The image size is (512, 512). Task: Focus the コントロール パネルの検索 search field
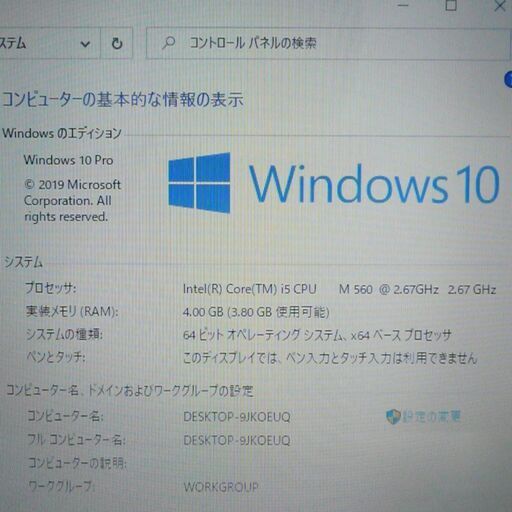tap(328, 43)
